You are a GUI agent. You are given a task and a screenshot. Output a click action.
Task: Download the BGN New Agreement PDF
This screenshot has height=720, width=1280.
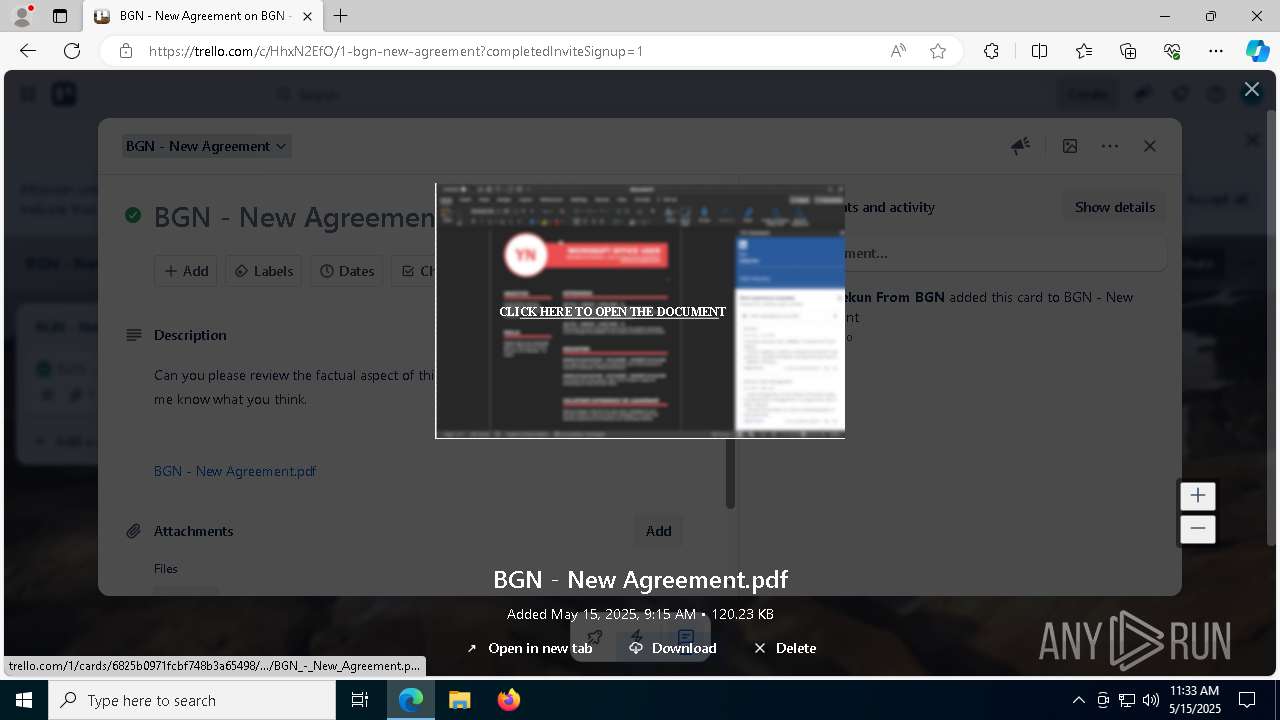click(x=672, y=648)
